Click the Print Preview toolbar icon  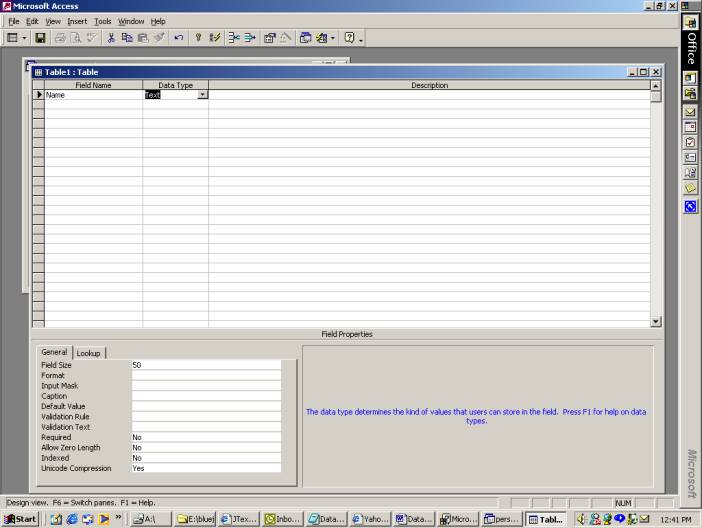76,38
